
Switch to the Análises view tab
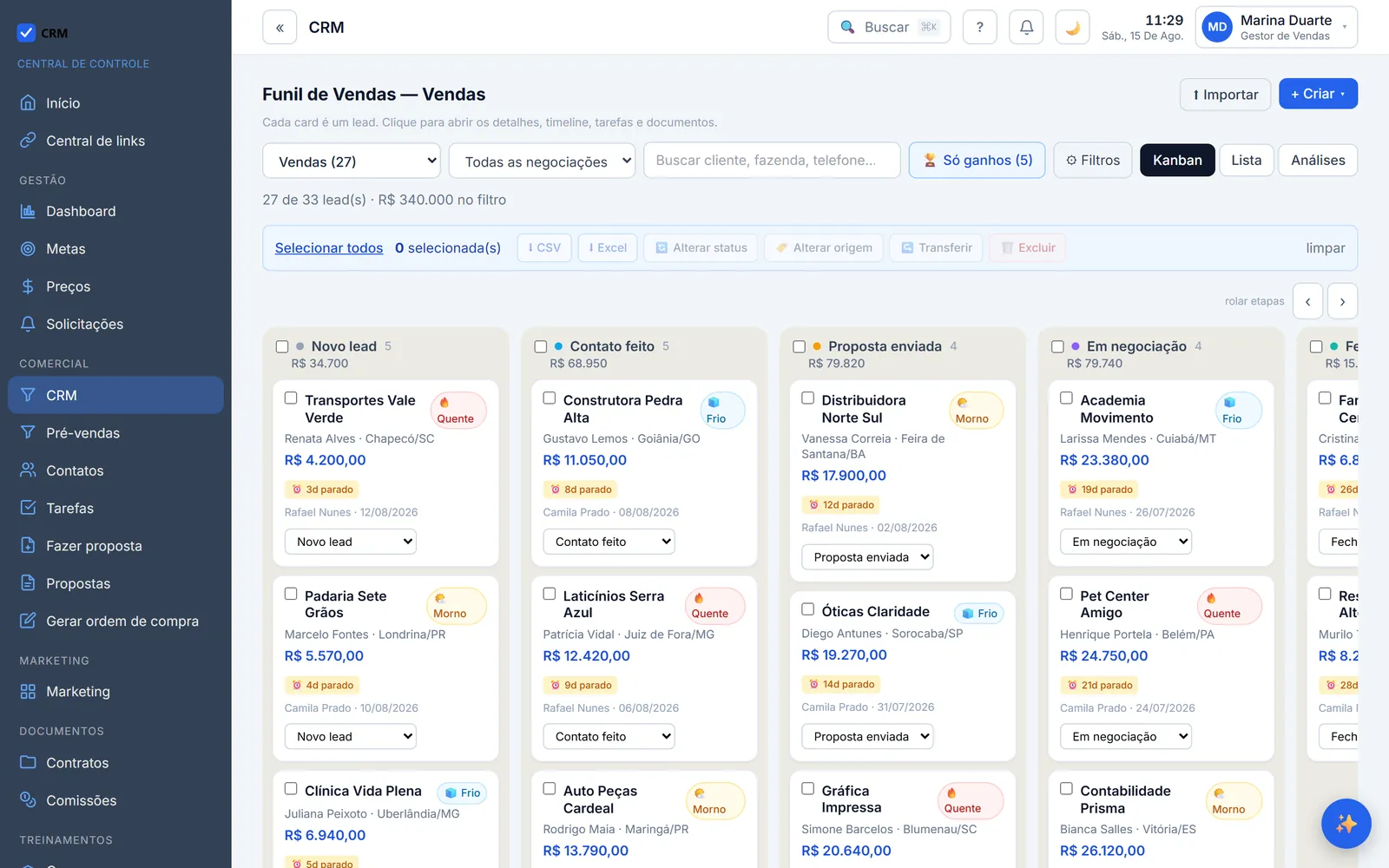[x=1318, y=160]
